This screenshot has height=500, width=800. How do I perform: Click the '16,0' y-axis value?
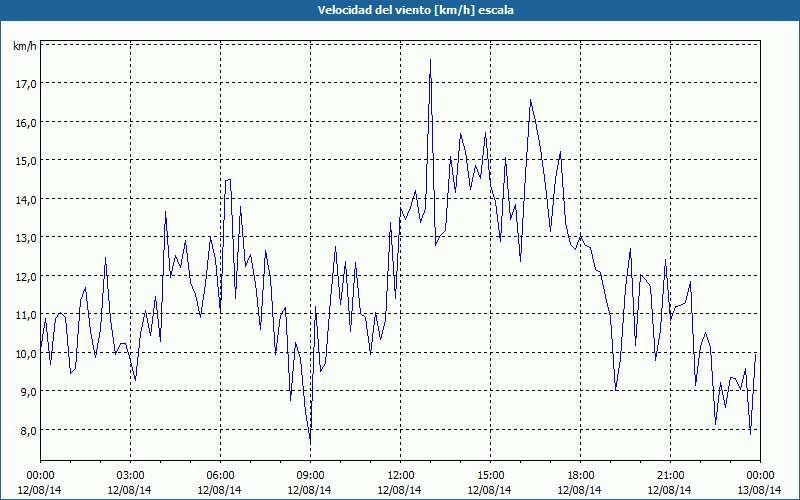click(x=26, y=122)
